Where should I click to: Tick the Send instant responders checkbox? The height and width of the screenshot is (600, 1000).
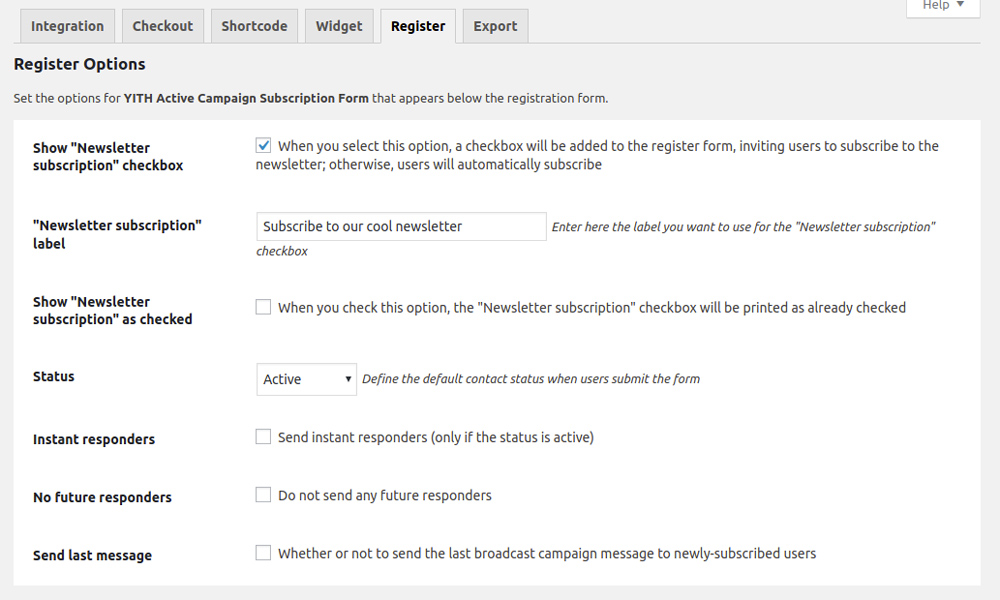[263, 437]
